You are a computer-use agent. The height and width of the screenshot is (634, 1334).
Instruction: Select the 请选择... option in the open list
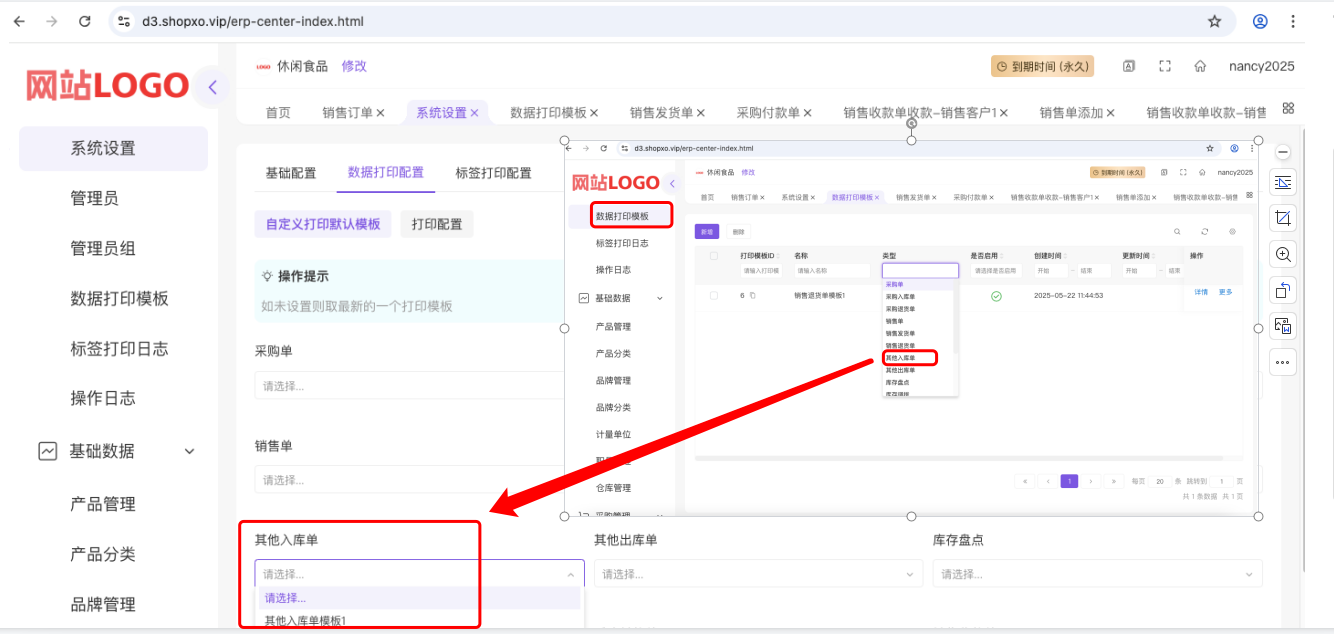[x=419, y=598]
